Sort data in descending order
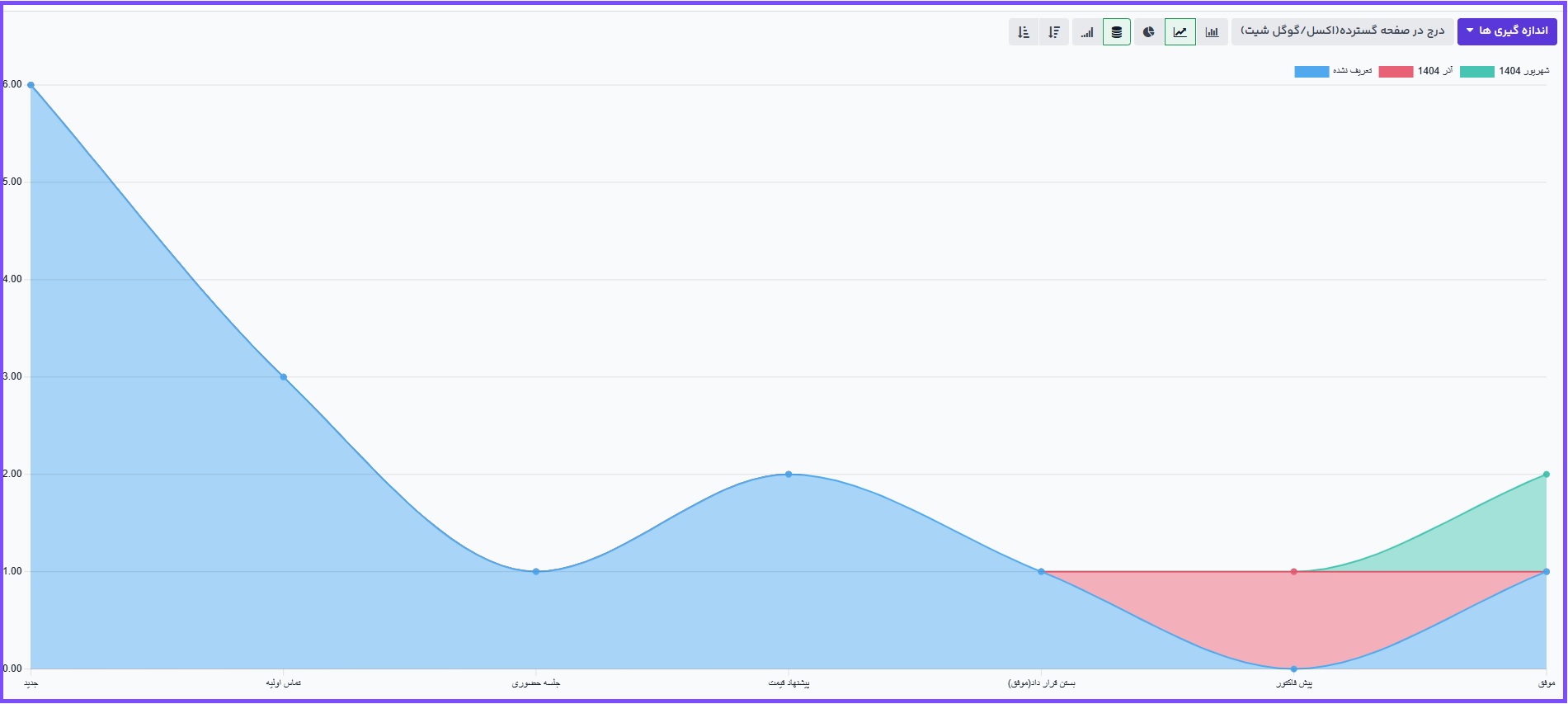The image size is (1568, 704). (1054, 32)
